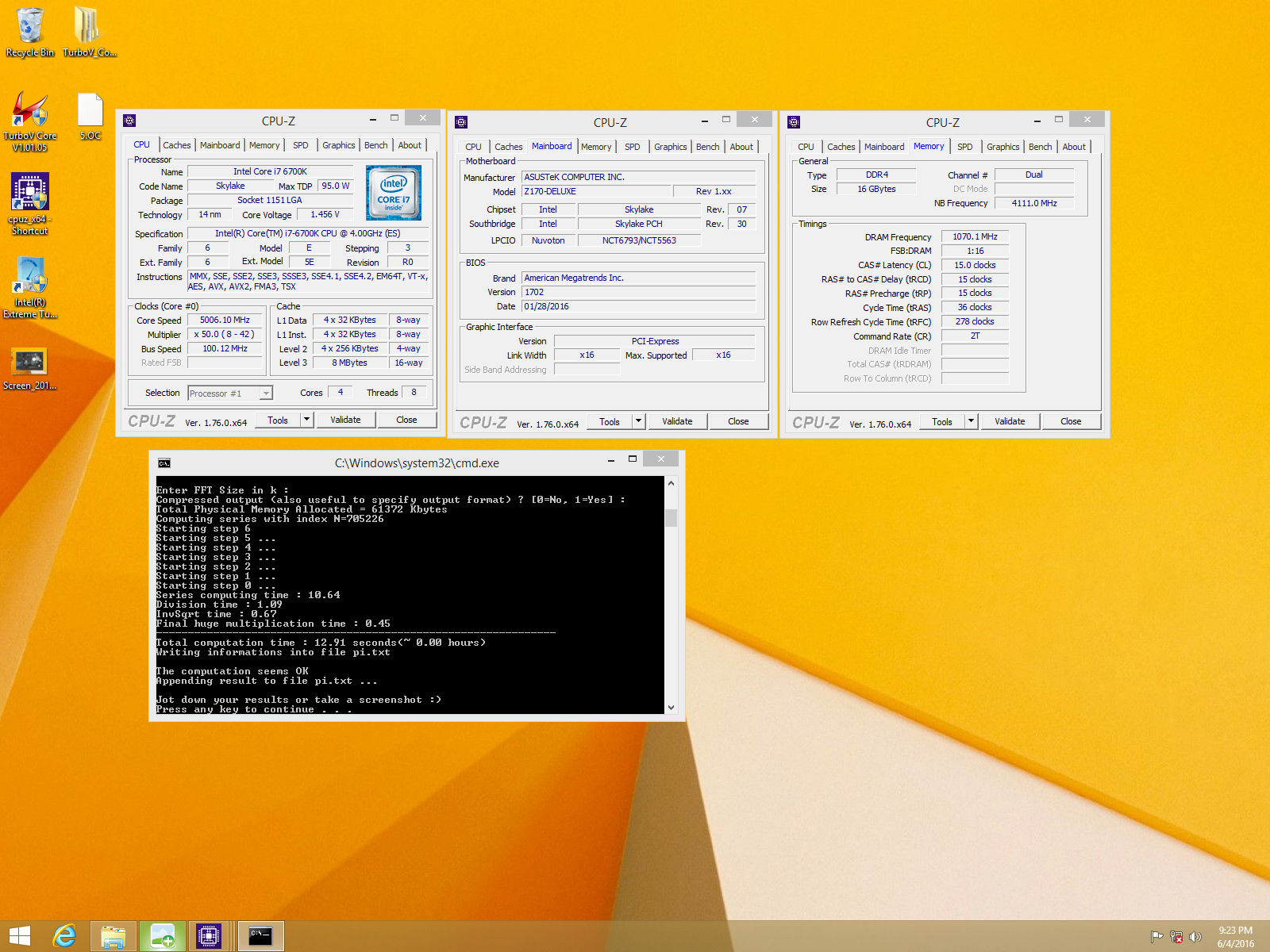Click the first CPU-Z window title icon
The width and height of the screenshot is (1270, 952).
130,121
